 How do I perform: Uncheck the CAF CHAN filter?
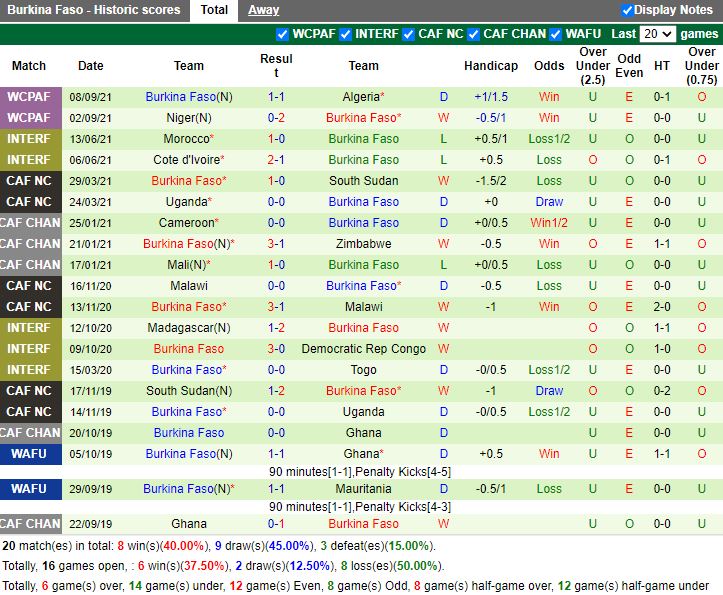[x=474, y=34]
